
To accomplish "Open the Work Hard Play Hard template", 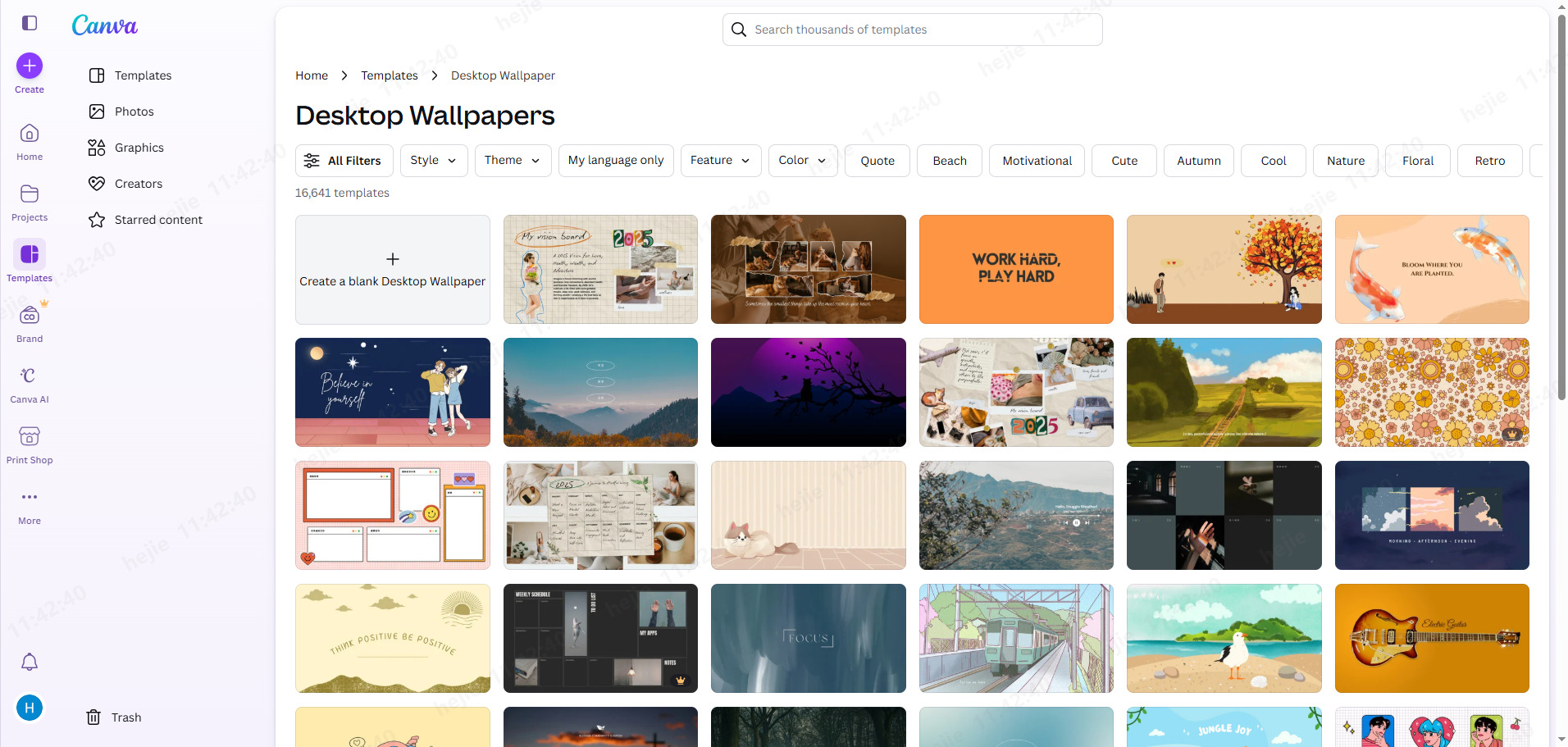I will pyautogui.click(x=1015, y=269).
